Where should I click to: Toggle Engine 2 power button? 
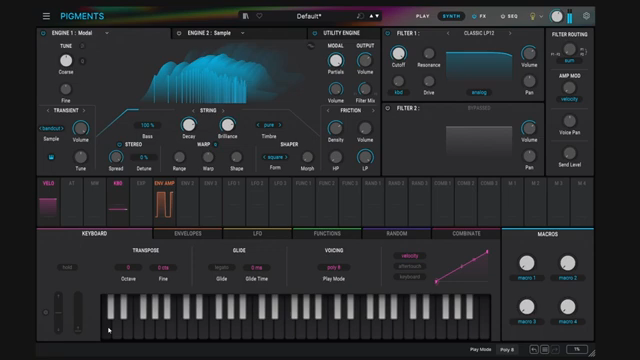tap(179, 33)
